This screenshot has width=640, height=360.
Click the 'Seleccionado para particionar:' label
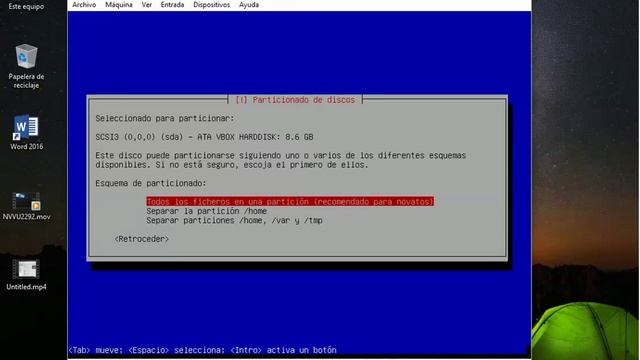point(165,118)
